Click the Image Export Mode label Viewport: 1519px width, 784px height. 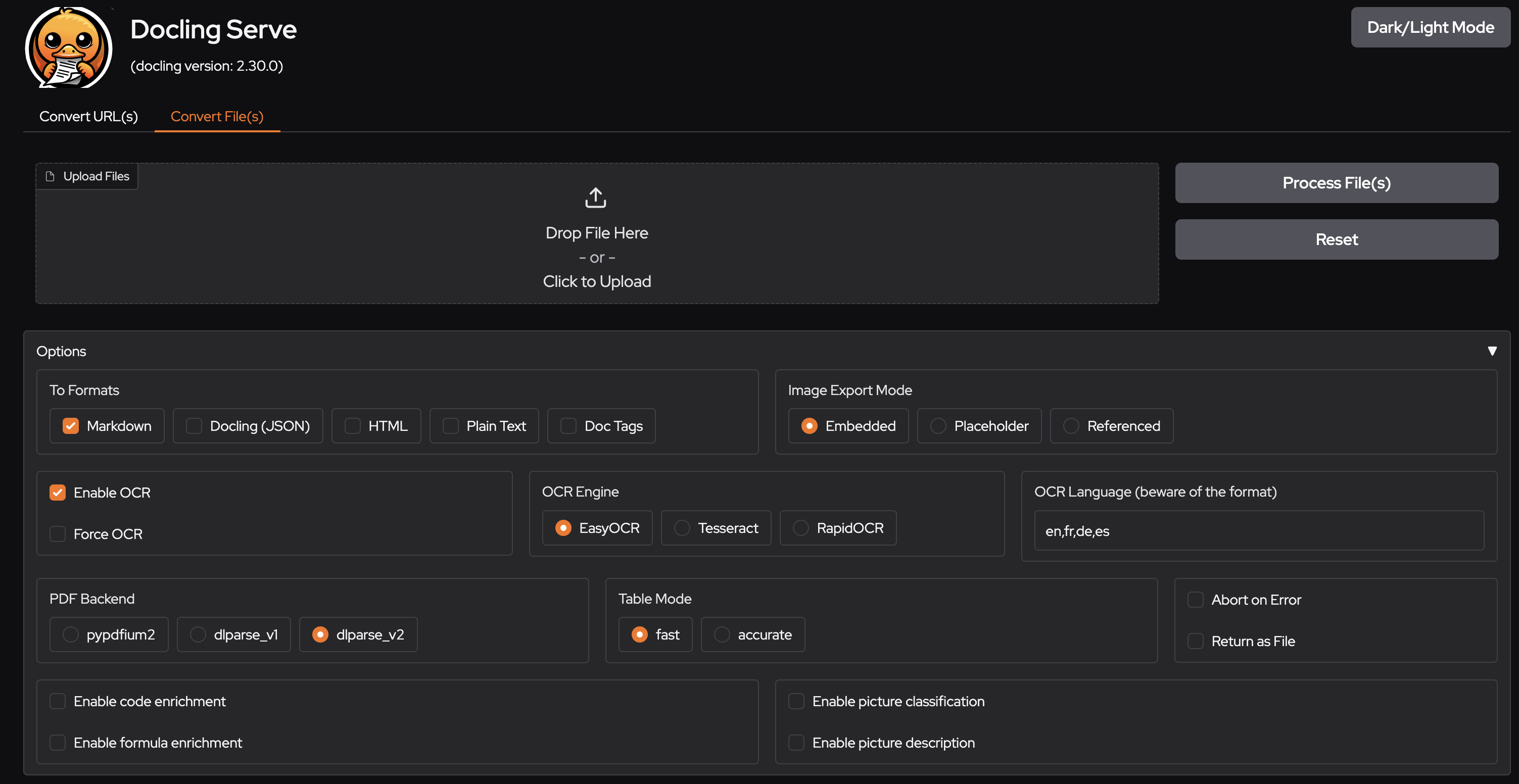[850, 390]
